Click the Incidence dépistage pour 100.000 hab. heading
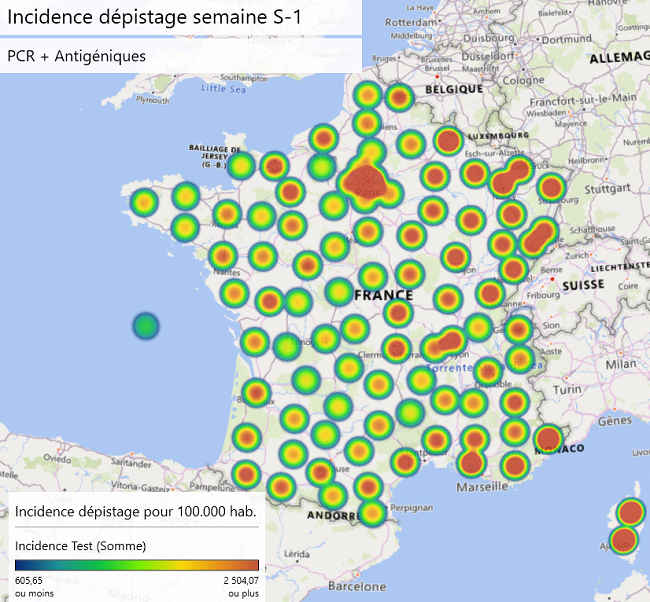This screenshot has height=602, width=650. [136, 511]
